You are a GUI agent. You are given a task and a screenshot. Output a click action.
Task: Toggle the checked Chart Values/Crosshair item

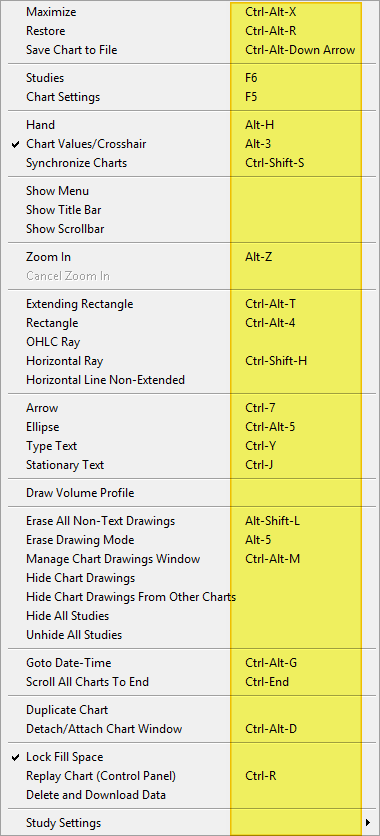pos(190,144)
